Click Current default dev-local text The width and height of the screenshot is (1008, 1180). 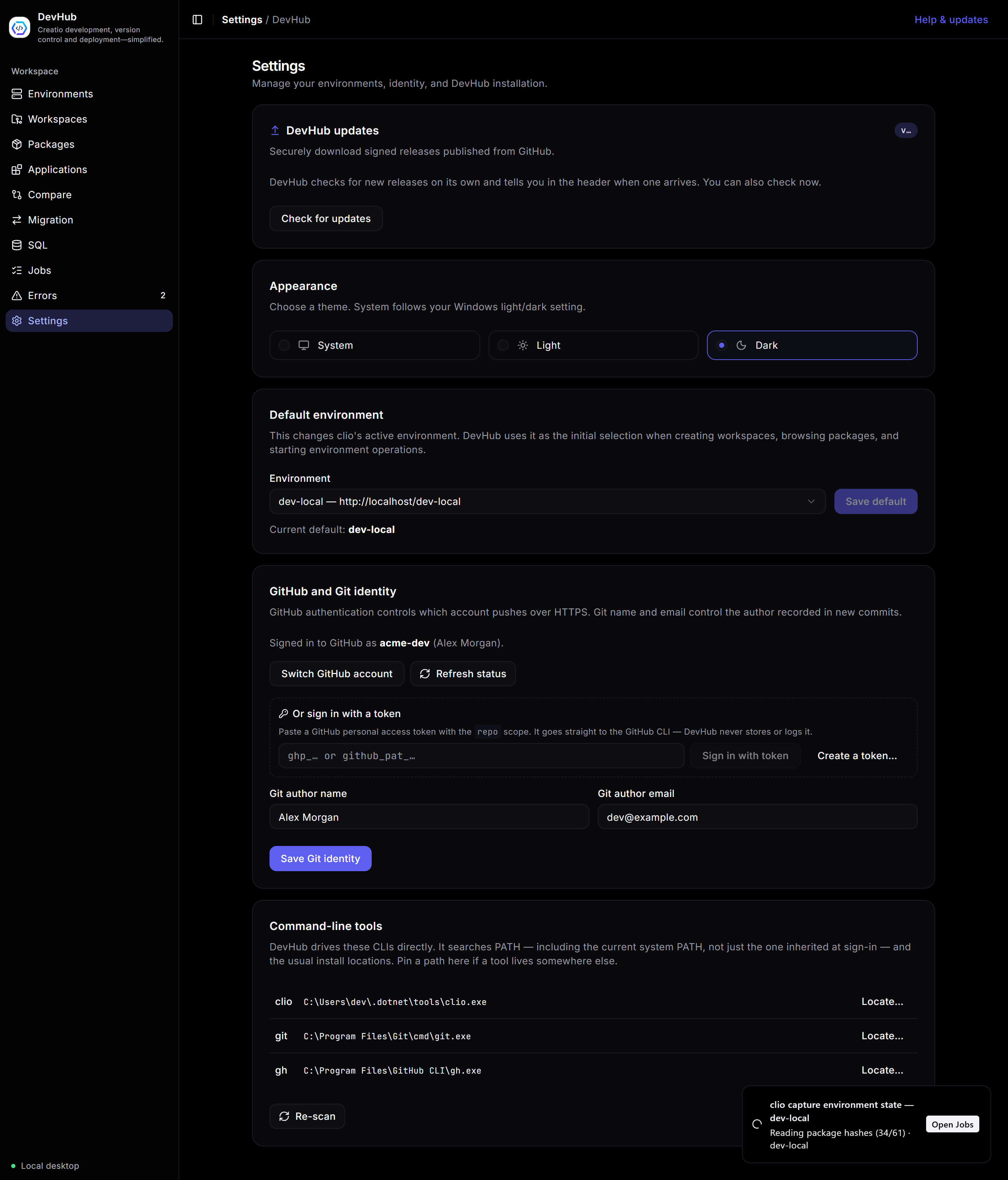(x=332, y=530)
